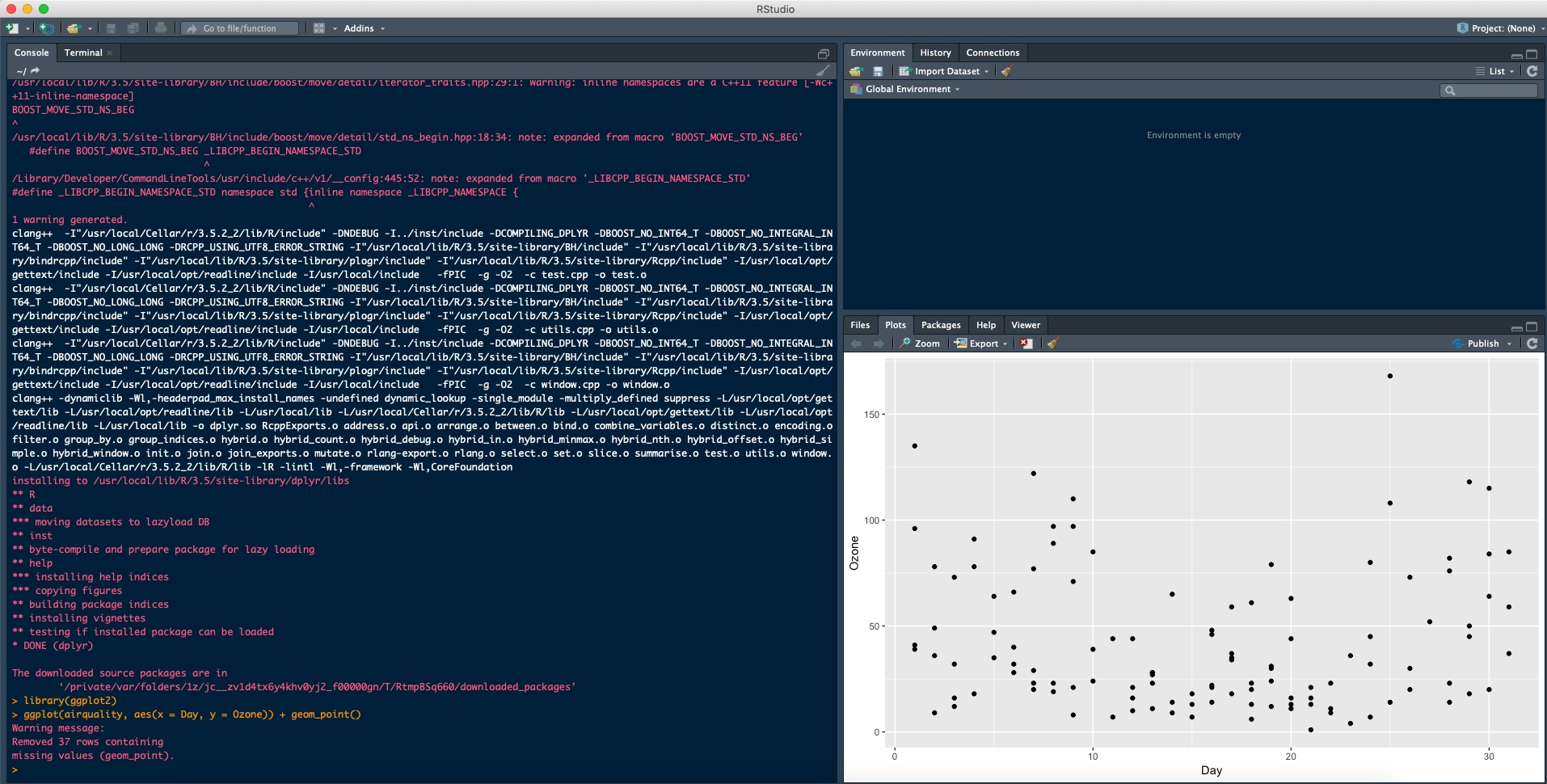
Task: Refresh the Environment pane
Action: click(1532, 71)
